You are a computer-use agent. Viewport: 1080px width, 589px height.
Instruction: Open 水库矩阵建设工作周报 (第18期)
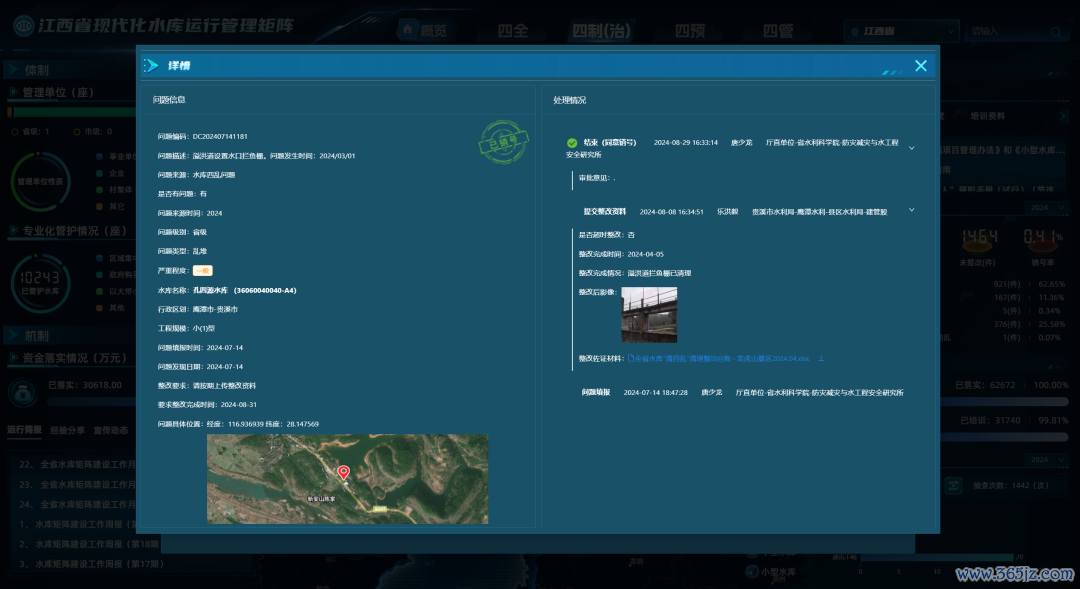[x=90, y=544]
